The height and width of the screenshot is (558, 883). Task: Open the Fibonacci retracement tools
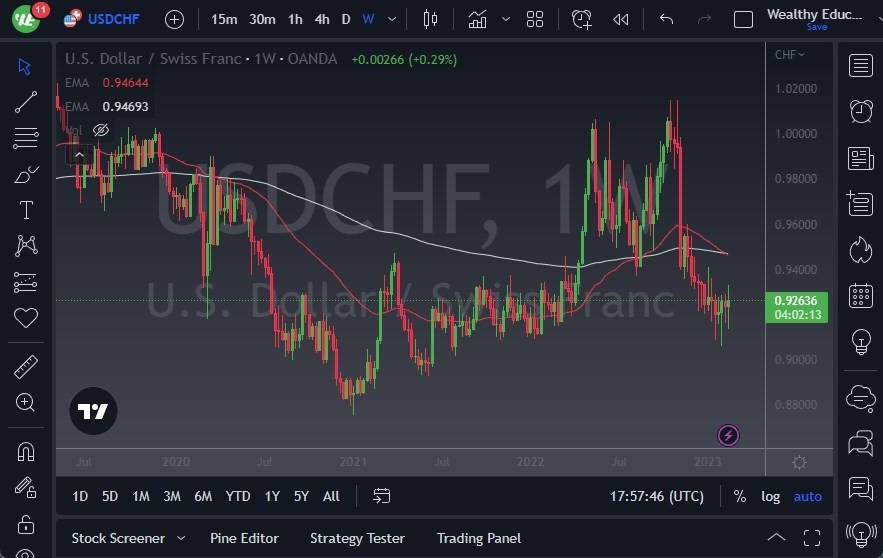25,138
